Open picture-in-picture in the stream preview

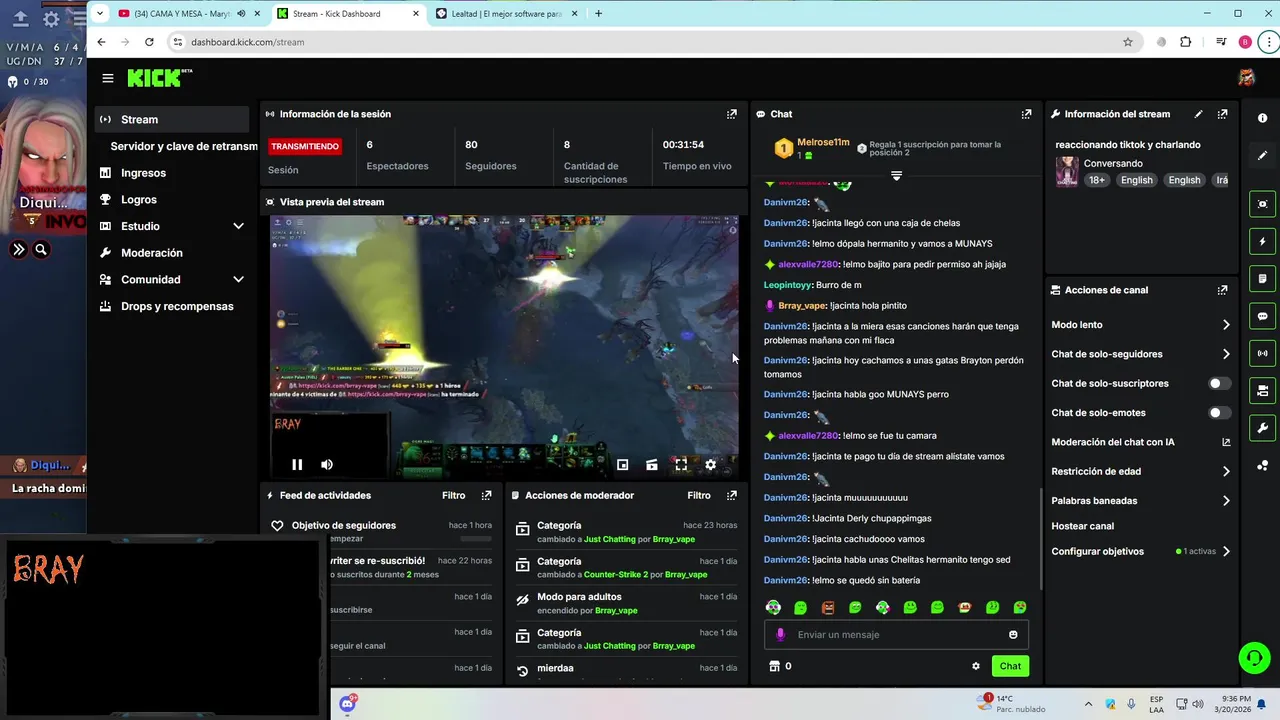tap(622, 464)
